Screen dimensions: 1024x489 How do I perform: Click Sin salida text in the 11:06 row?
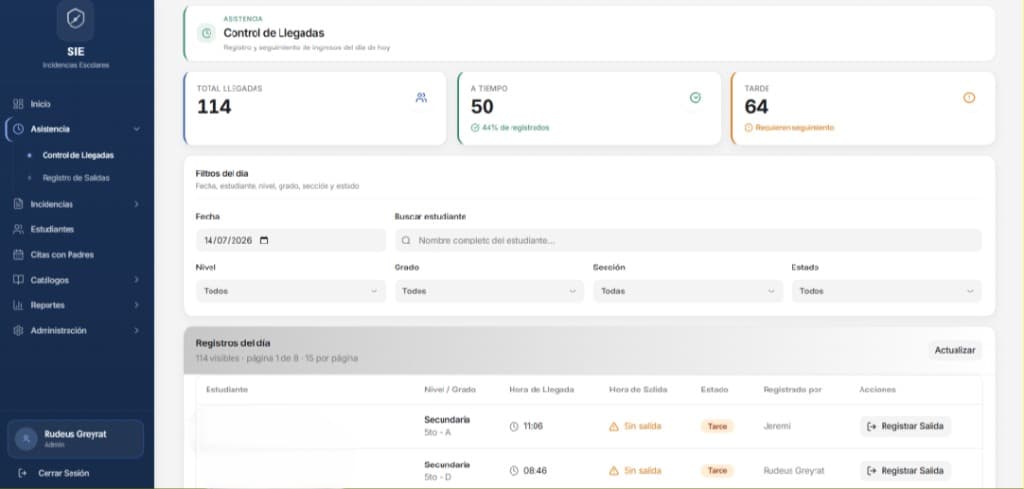click(643, 426)
